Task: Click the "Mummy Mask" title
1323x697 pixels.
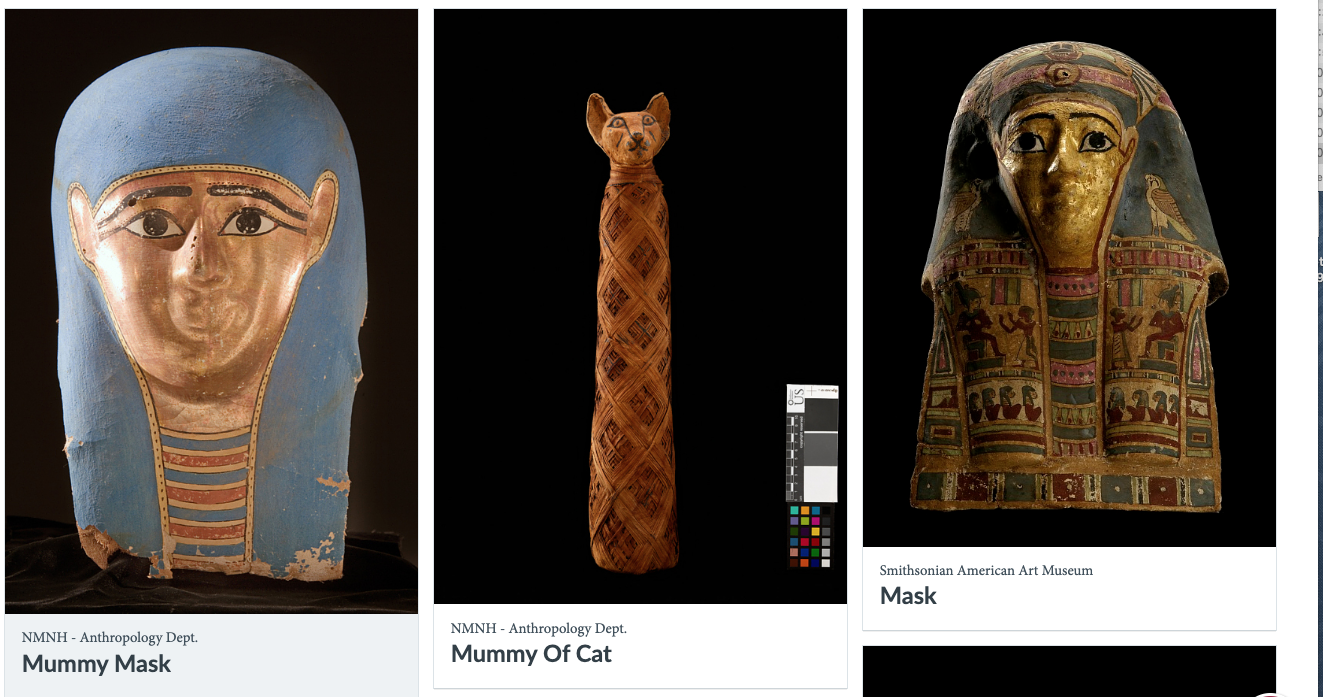Action: click(x=96, y=664)
